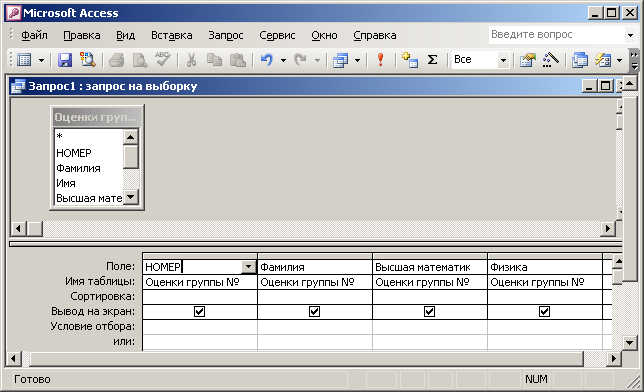Open the Вставка menu
This screenshot has height=392, width=644.
pyautogui.click(x=172, y=35)
